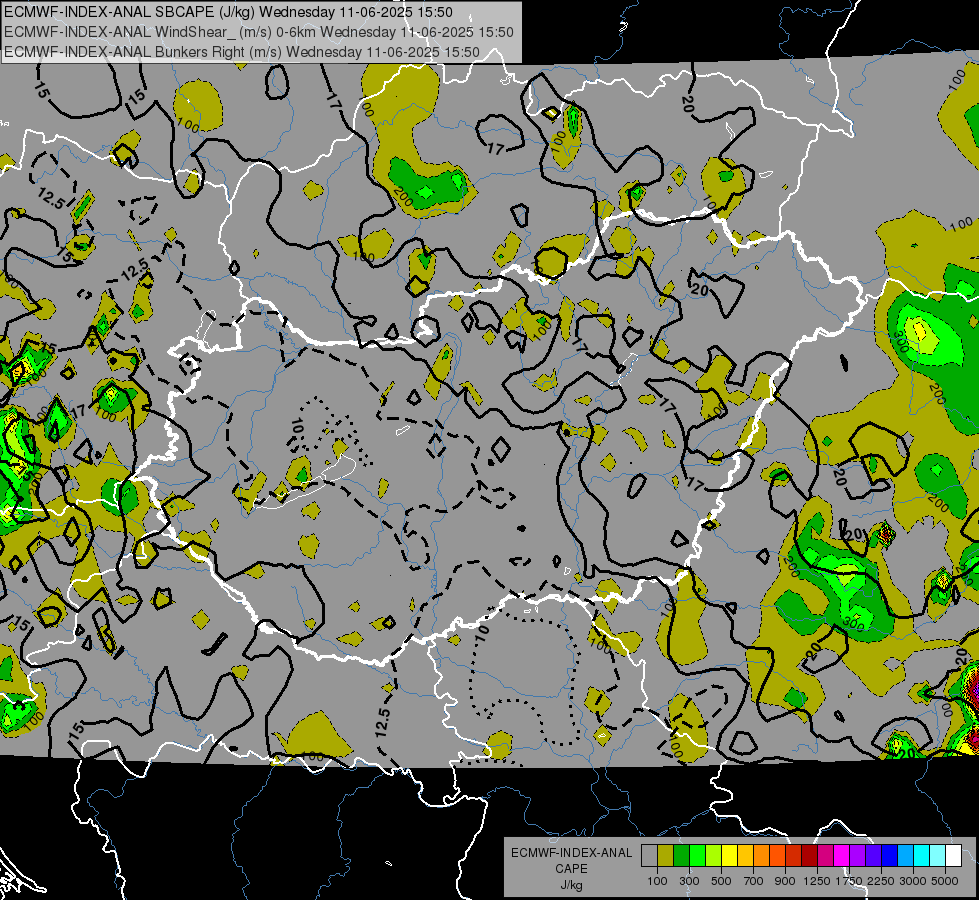Click the CAPE label in the legend
979x900 pixels.
click(x=571, y=869)
